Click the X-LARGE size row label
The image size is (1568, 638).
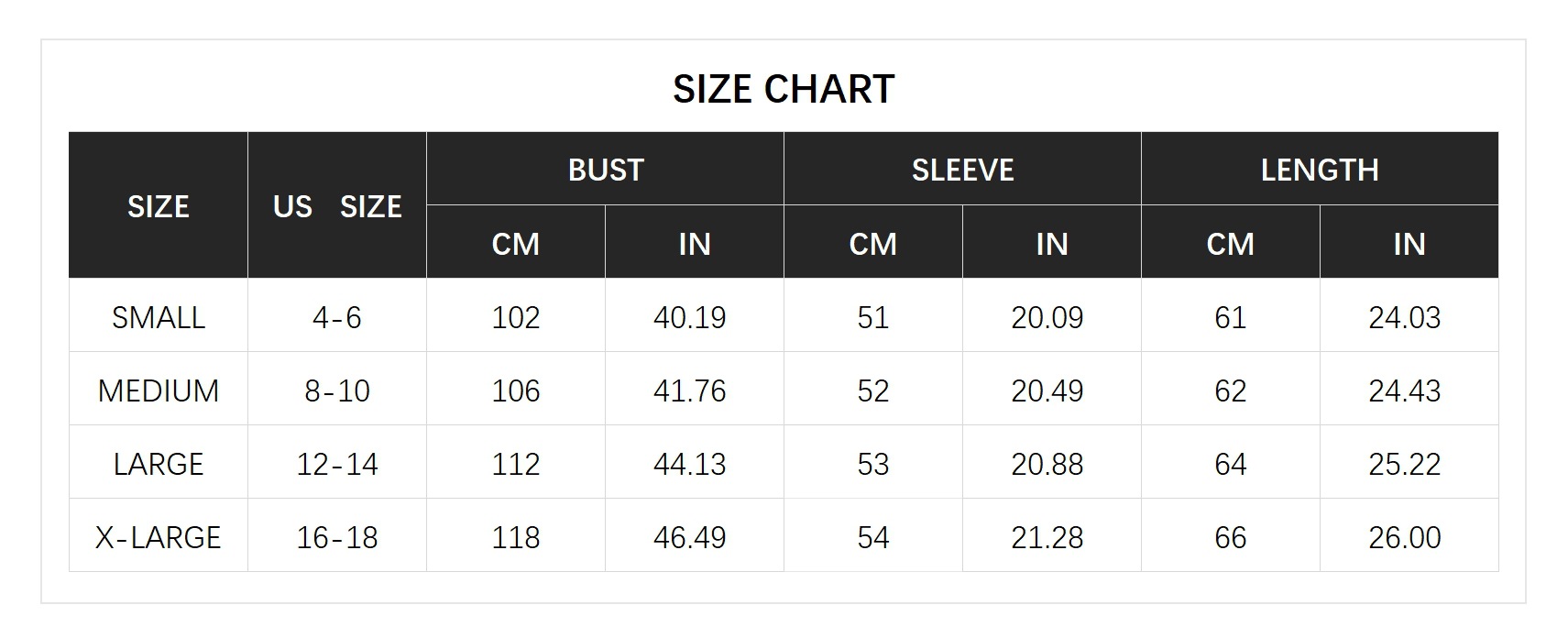[x=159, y=537]
